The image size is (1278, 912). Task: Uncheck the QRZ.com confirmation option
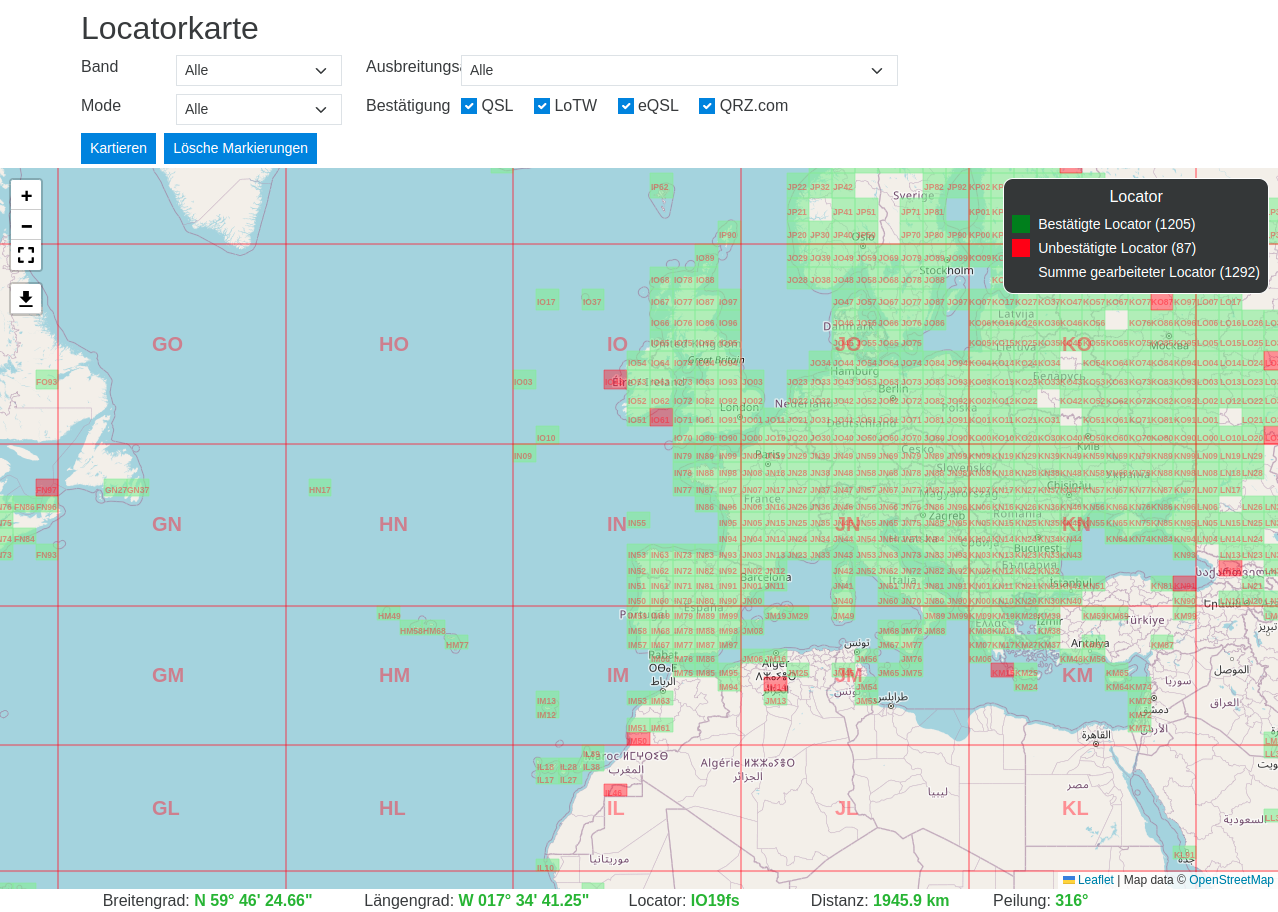click(x=707, y=106)
